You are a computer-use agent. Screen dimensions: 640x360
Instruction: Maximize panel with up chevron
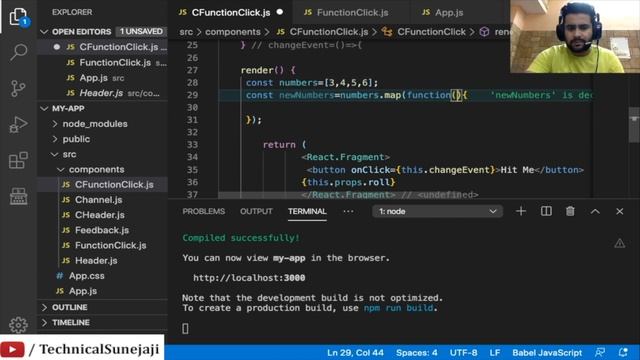(x=595, y=211)
